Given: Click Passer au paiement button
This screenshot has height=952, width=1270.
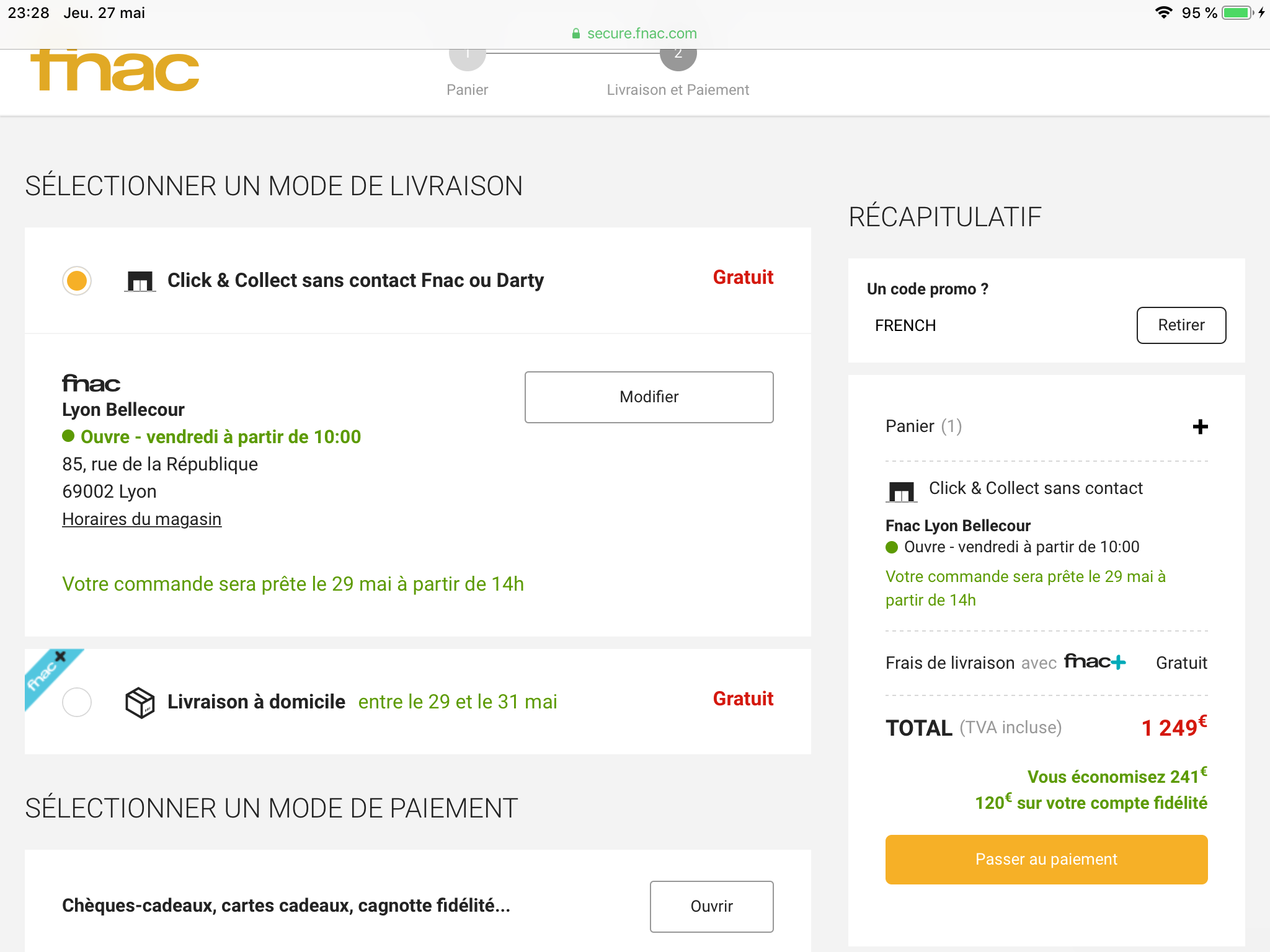Looking at the screenshot, I should [1046, 860].
